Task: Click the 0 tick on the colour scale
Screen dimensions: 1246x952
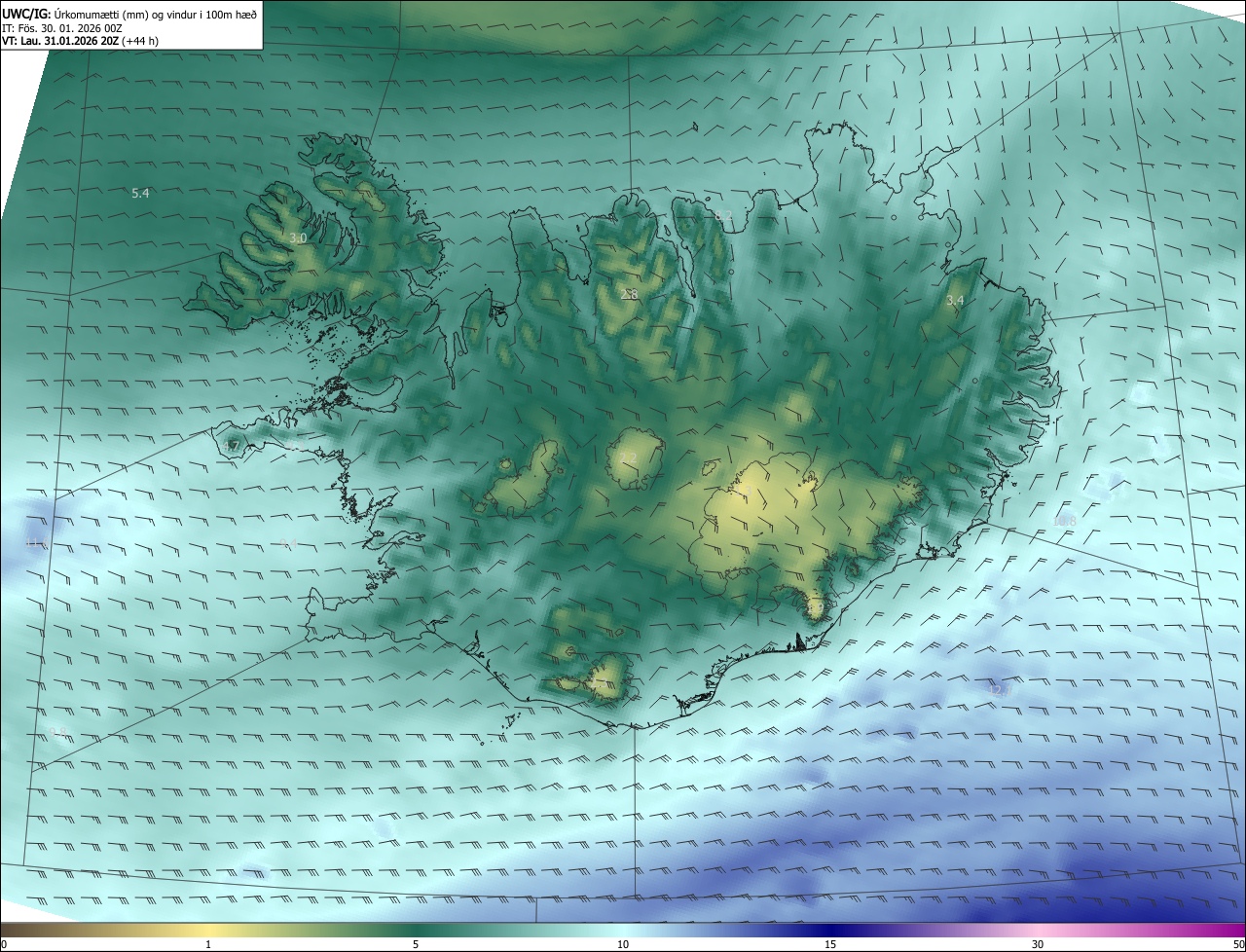Action: 4,944
